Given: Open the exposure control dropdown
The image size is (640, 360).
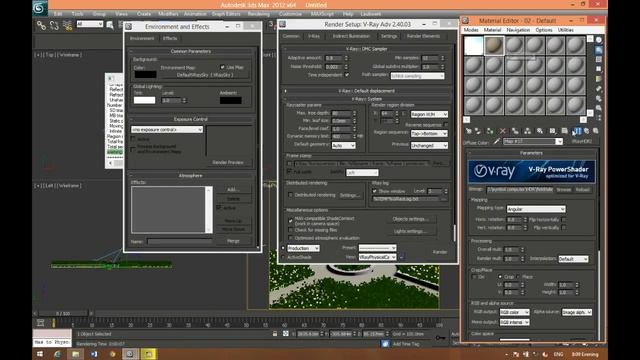Looking at the screenshot, I should pos(167,129).
